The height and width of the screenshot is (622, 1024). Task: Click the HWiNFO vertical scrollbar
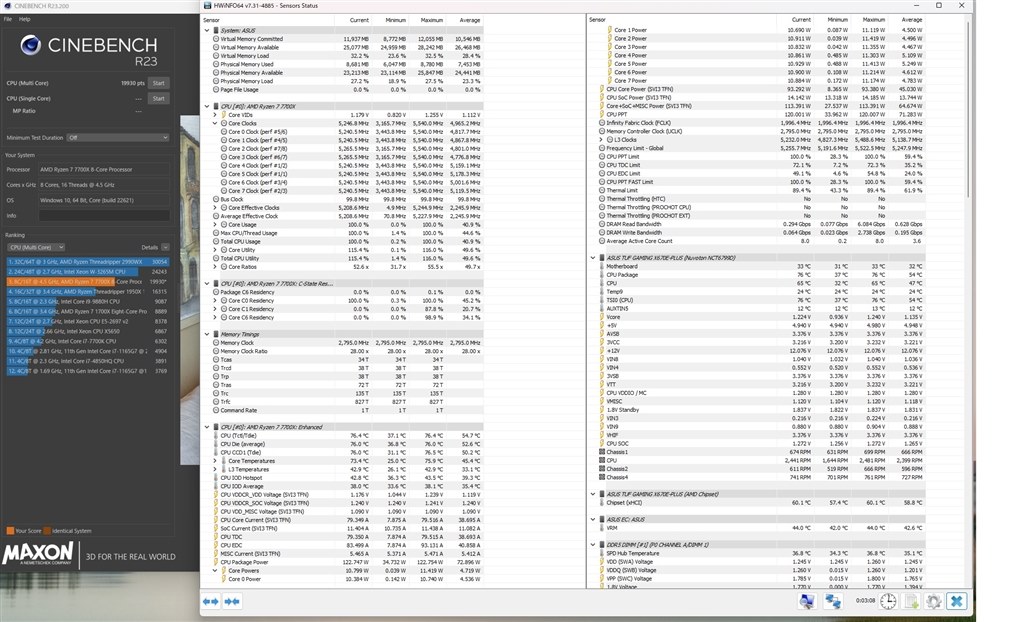coord(969,111)
